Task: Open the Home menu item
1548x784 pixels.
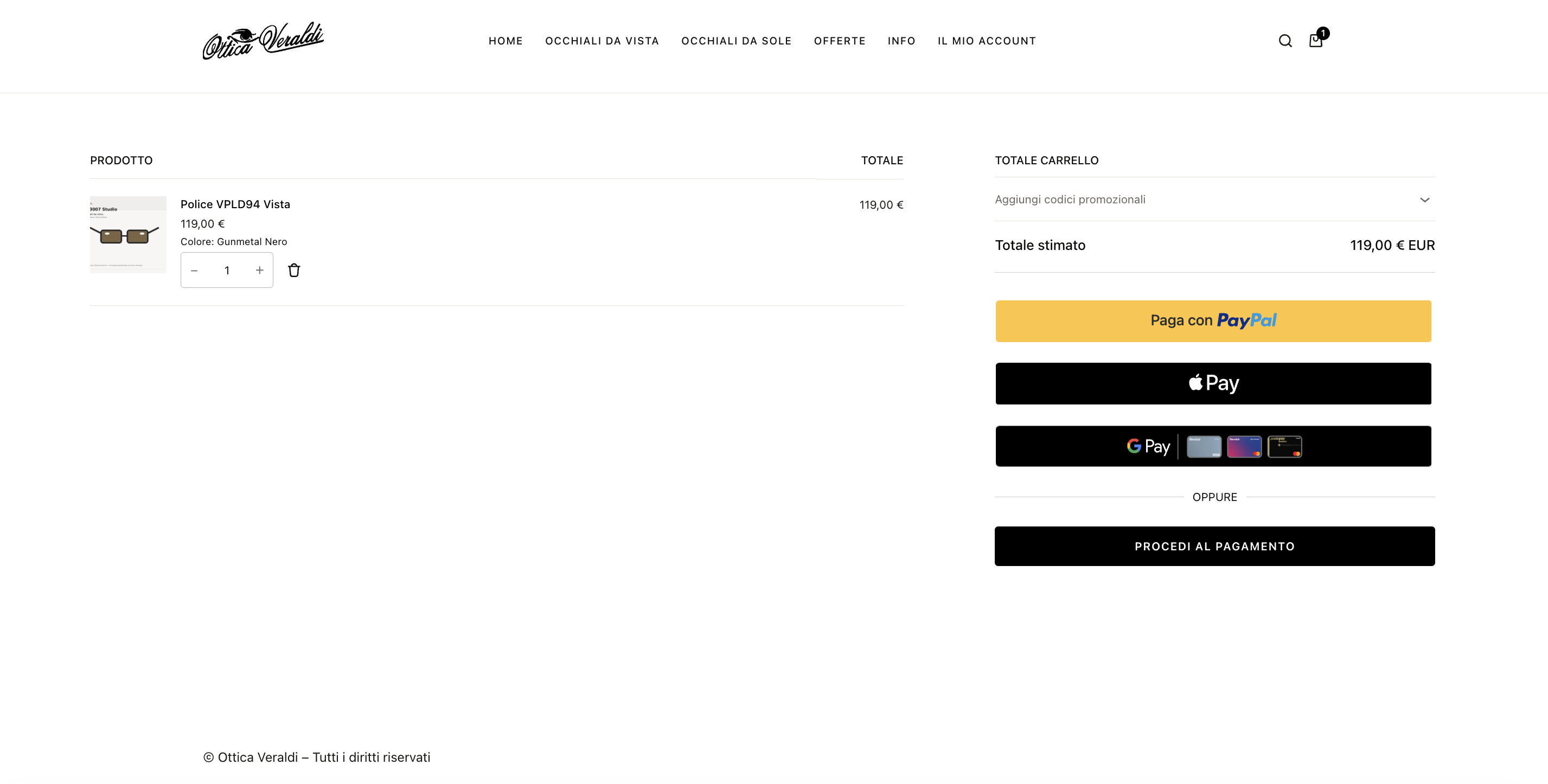Action: tap(506, 41)
